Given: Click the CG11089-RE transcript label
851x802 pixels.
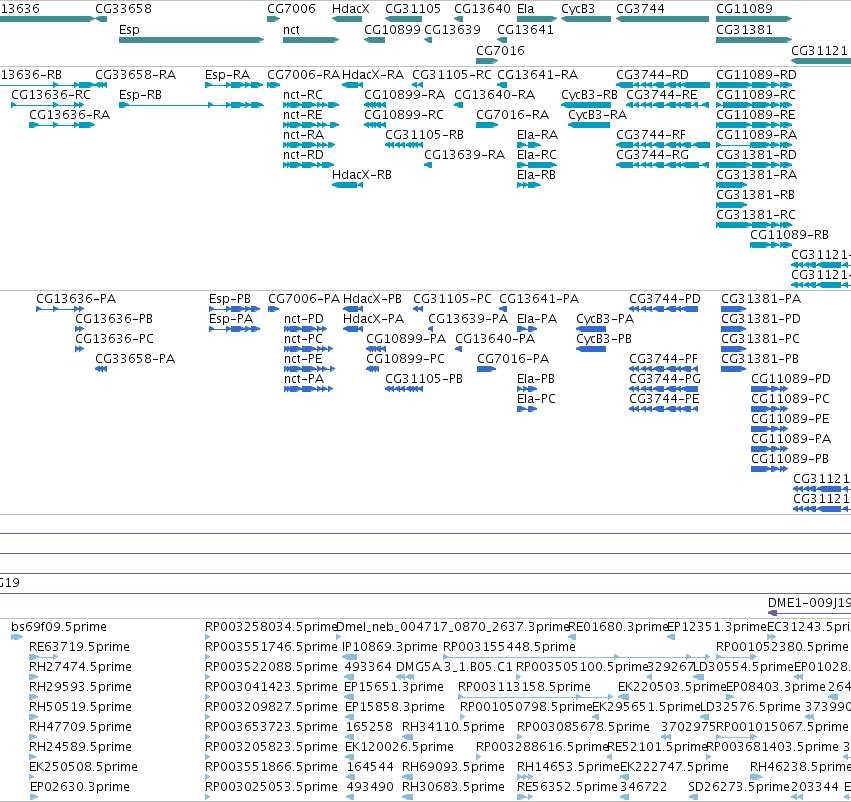Looking at the screenshot, I should click(755, 115).
